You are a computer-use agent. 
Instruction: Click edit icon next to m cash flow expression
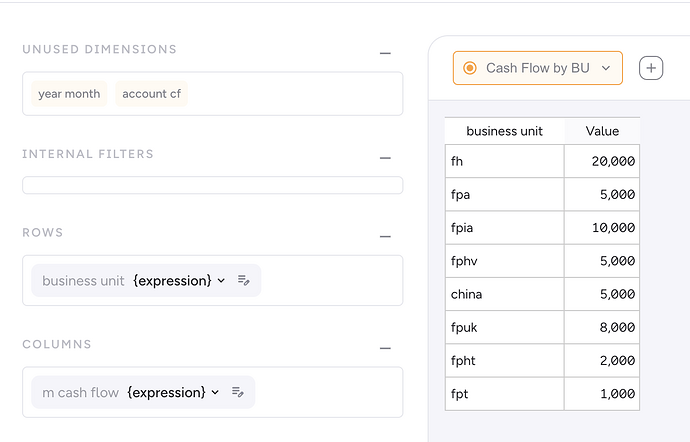[x=238, y=392]
